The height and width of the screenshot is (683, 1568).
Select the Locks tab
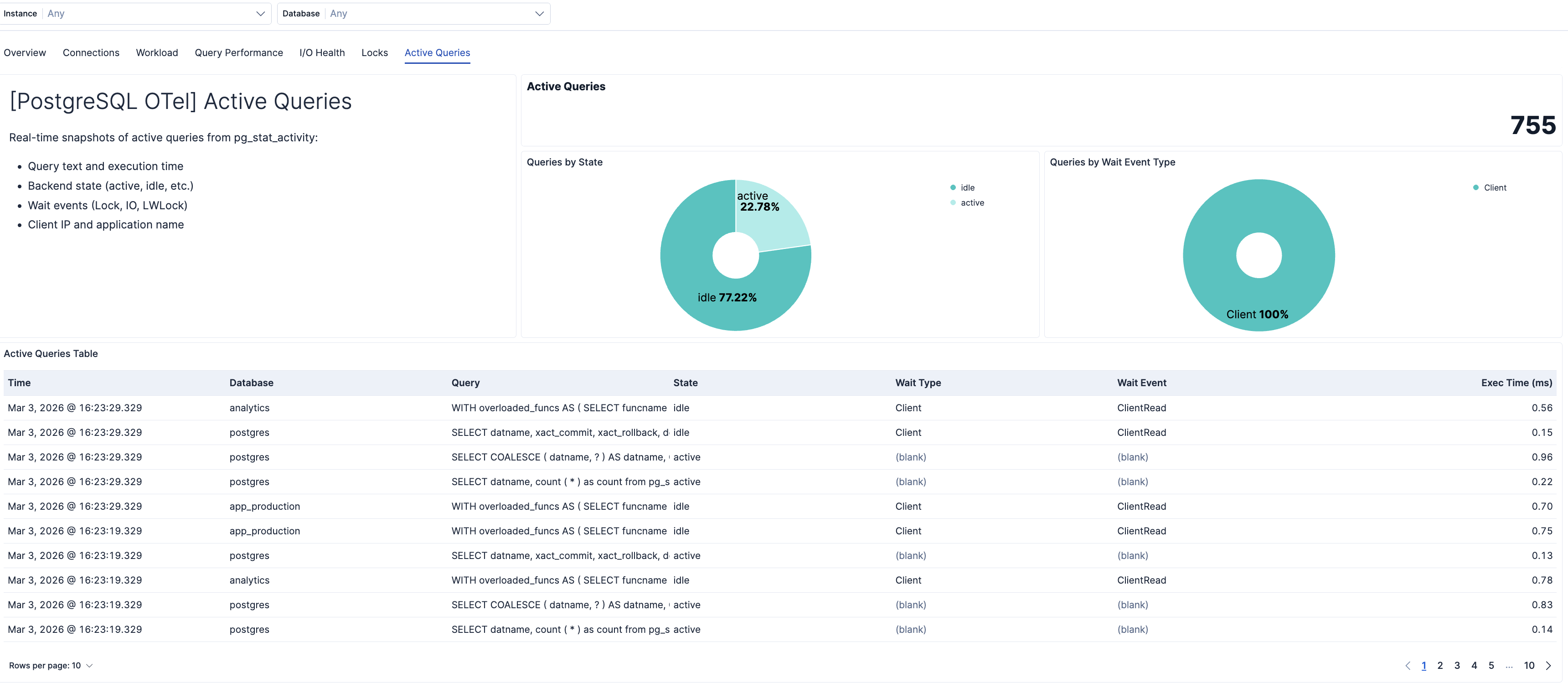pyautogui.click(x=374, y=52)
